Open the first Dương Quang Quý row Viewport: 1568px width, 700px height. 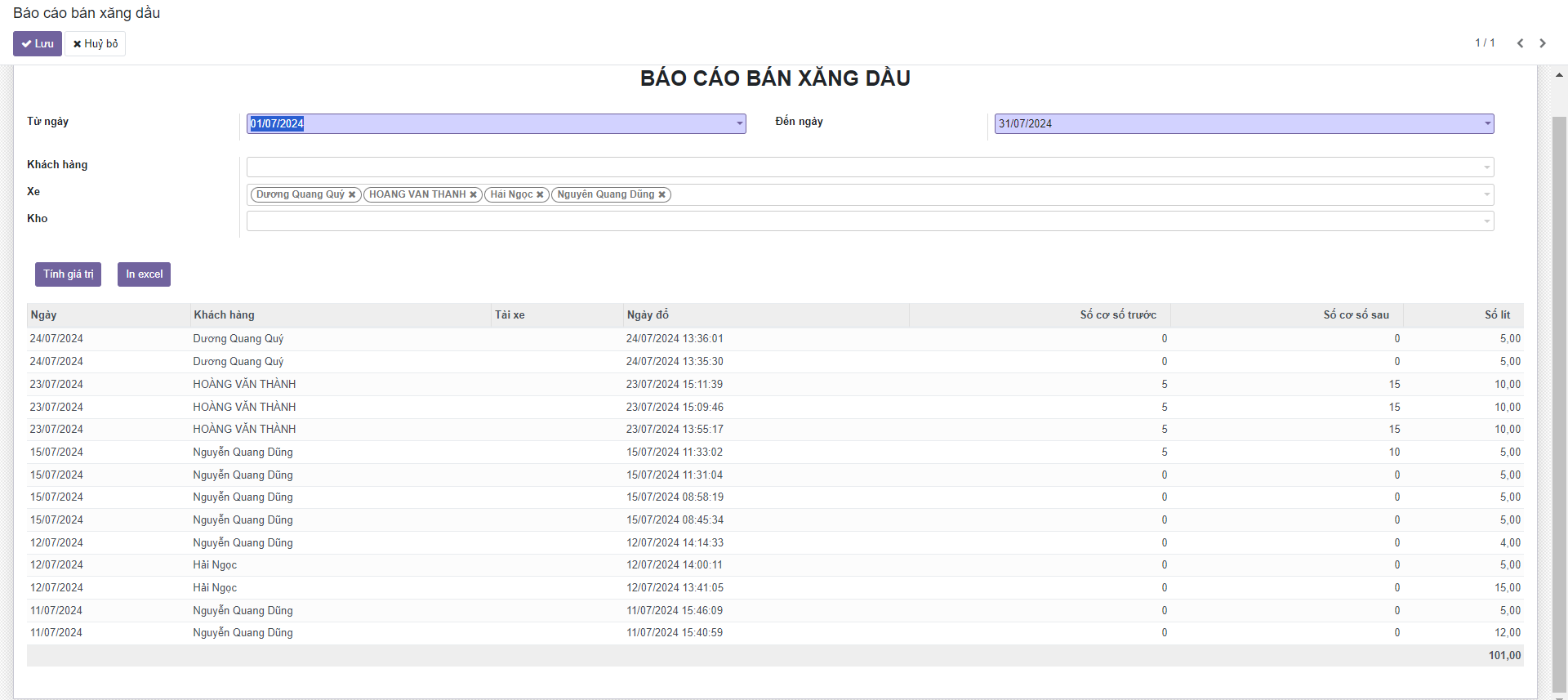(238, 339)
